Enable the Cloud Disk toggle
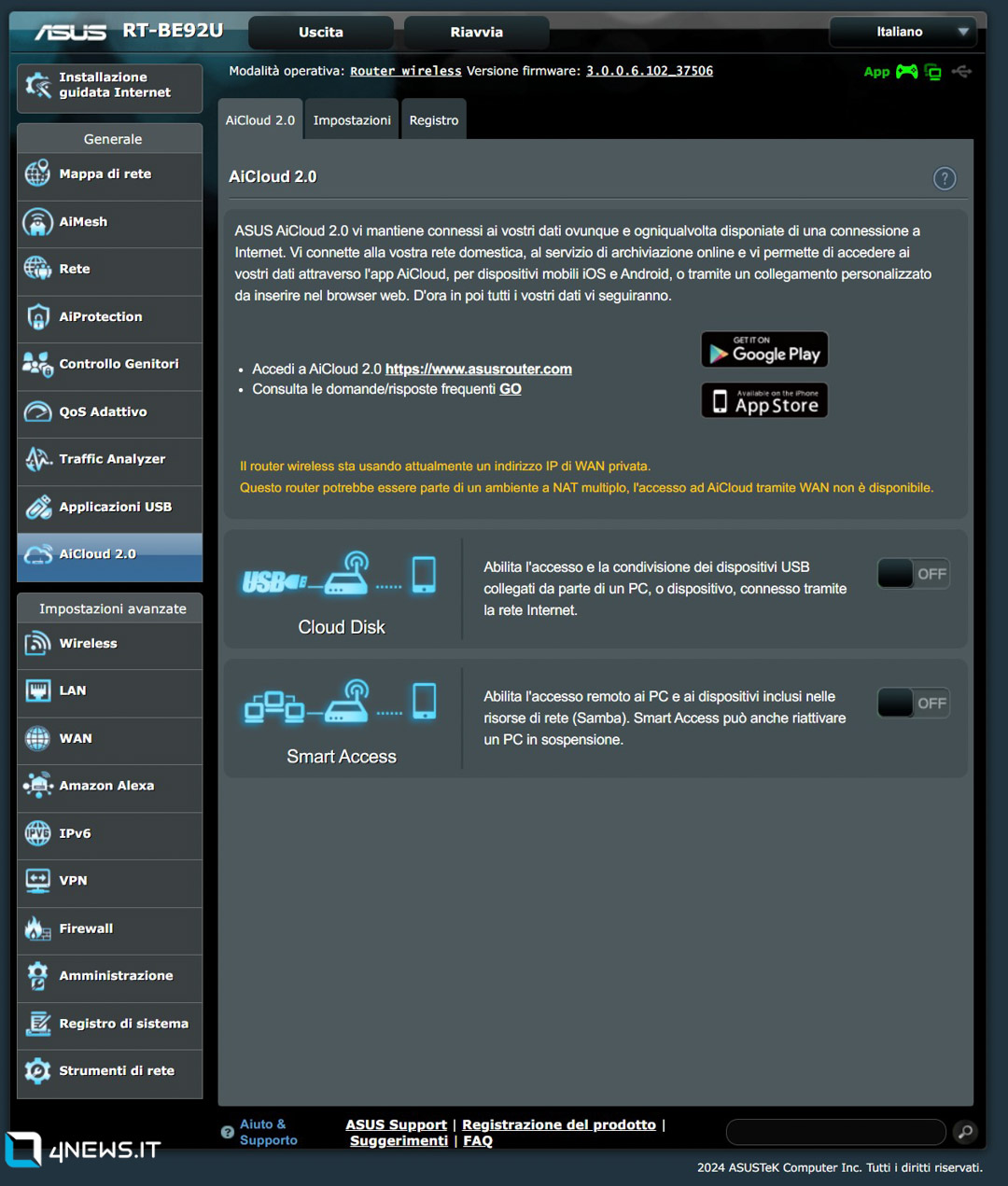The image size is (1008, 1186). pyautogui.click(x=913, y=574)
